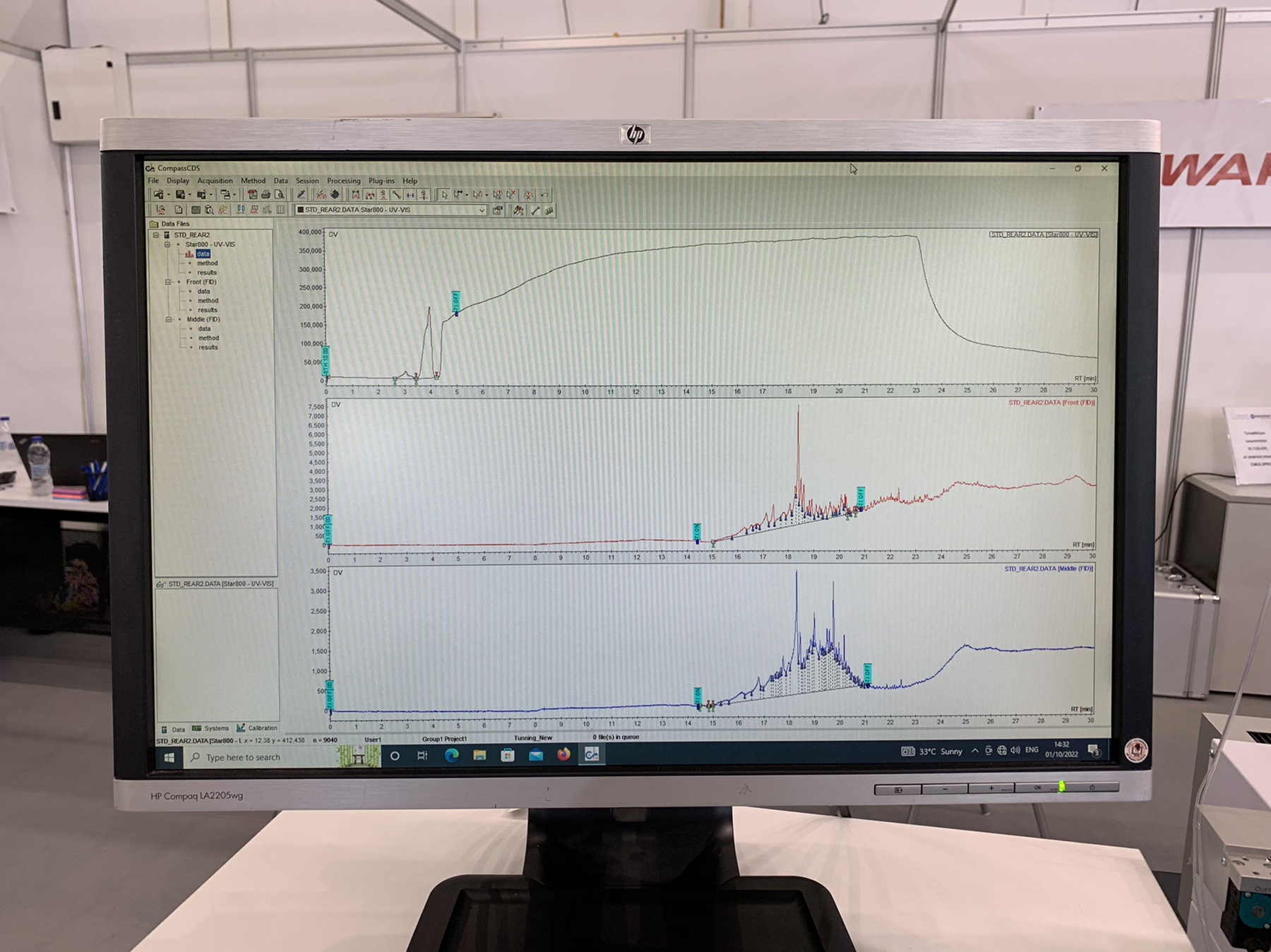Click the TI OFF marker on Middle FID plot
Image resolution: width=1271 pixels, height=952 pixels.
(868, 674)
